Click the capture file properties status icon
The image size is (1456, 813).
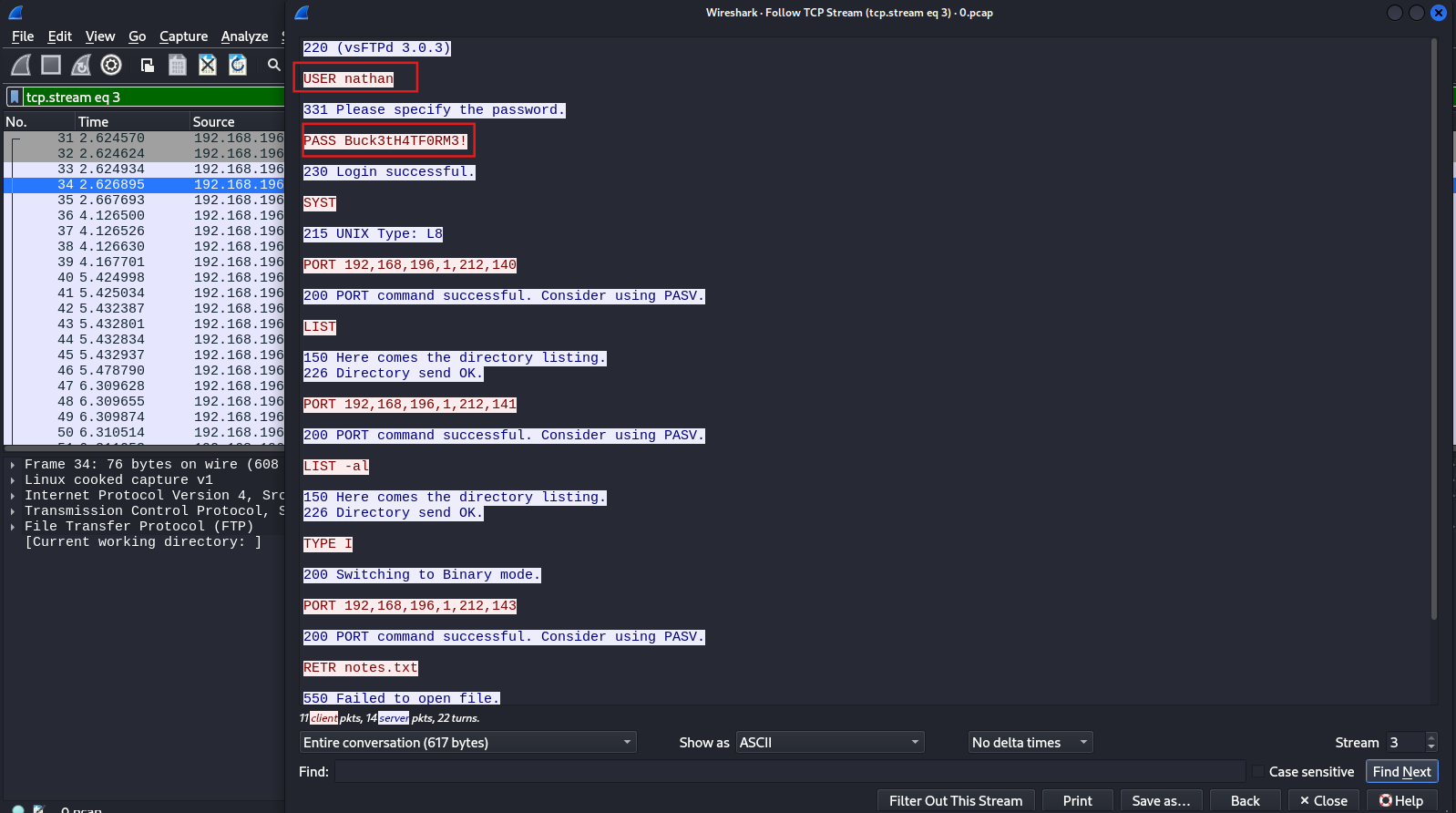(39, 809)
